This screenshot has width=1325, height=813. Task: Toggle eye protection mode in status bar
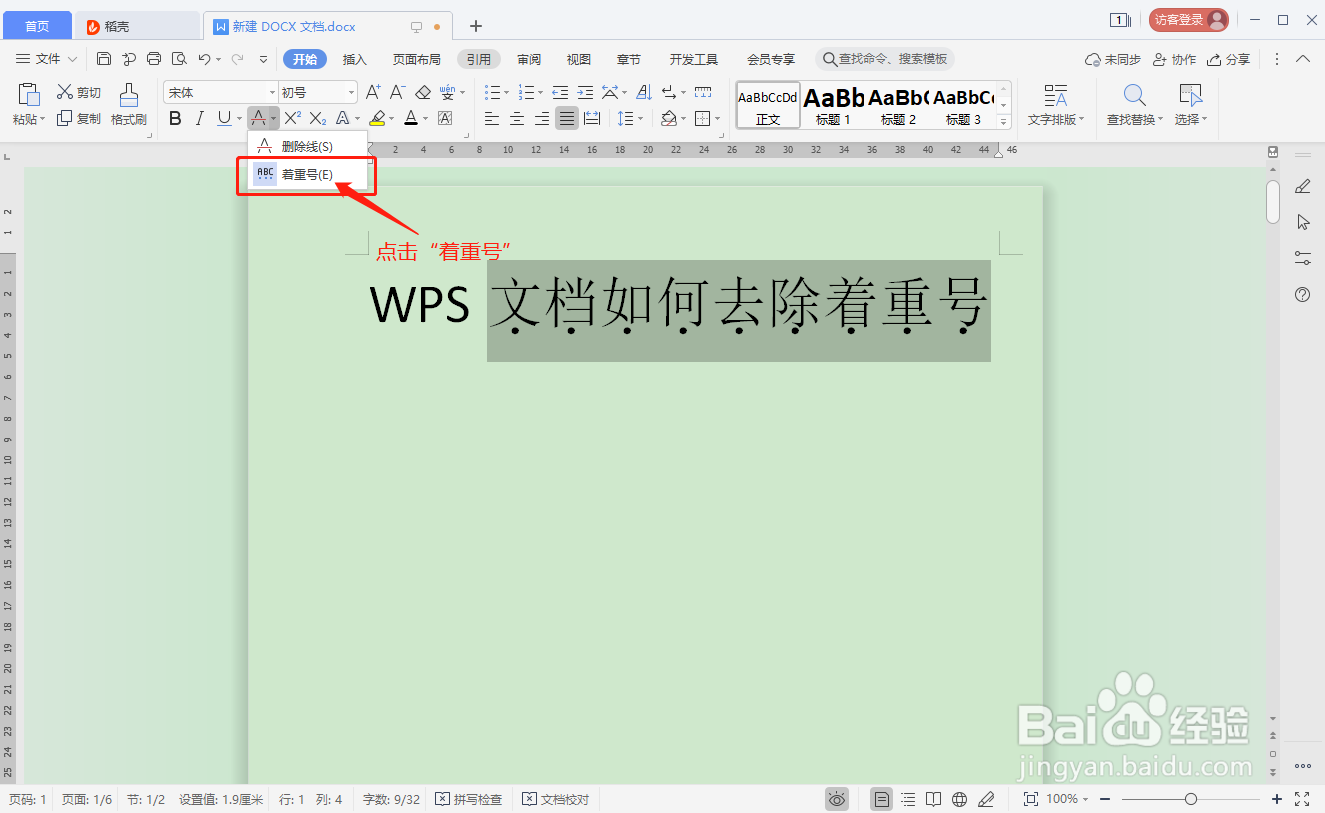837,799
